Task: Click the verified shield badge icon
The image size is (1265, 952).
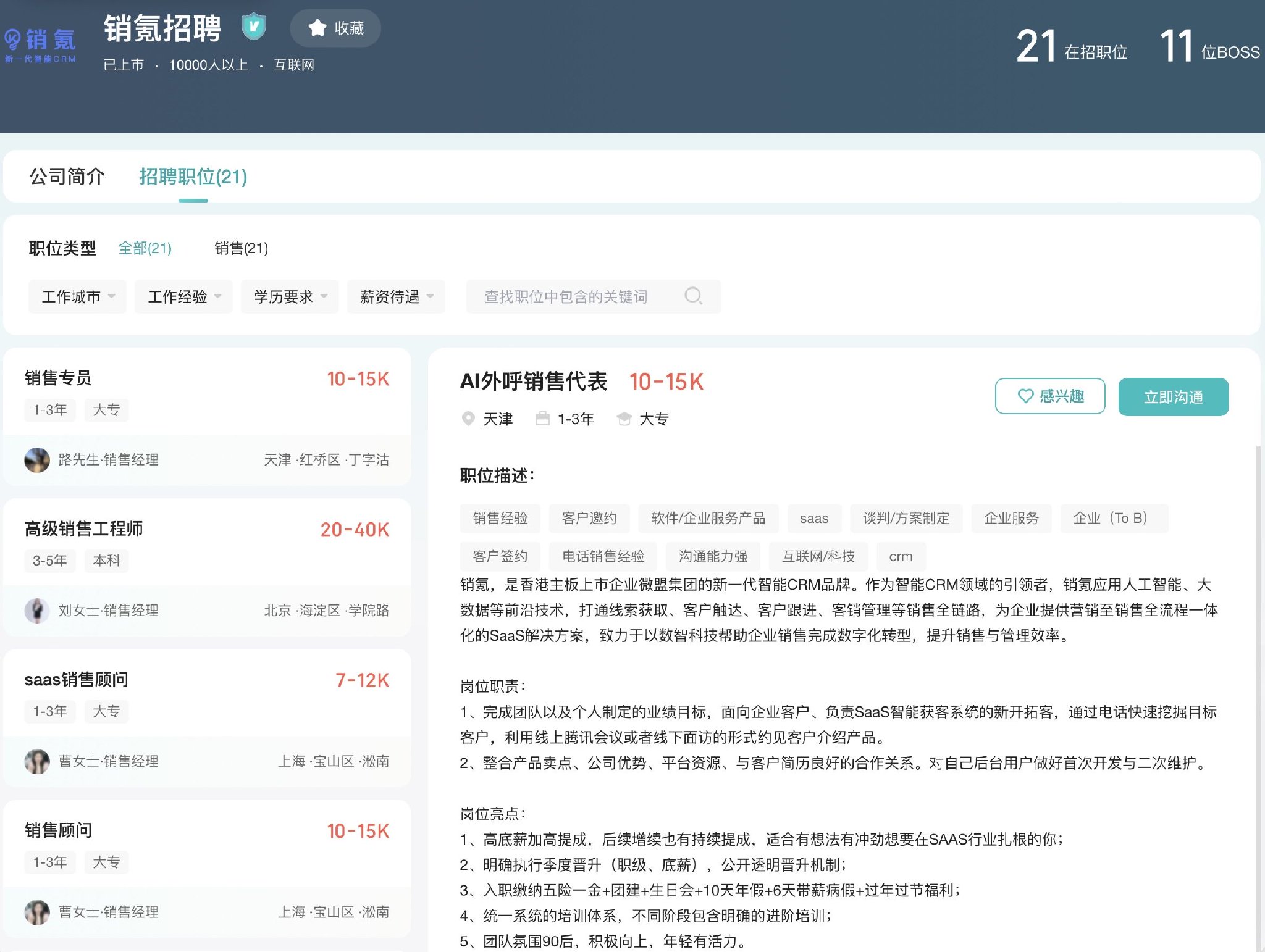Action: (x=253, y=27)
